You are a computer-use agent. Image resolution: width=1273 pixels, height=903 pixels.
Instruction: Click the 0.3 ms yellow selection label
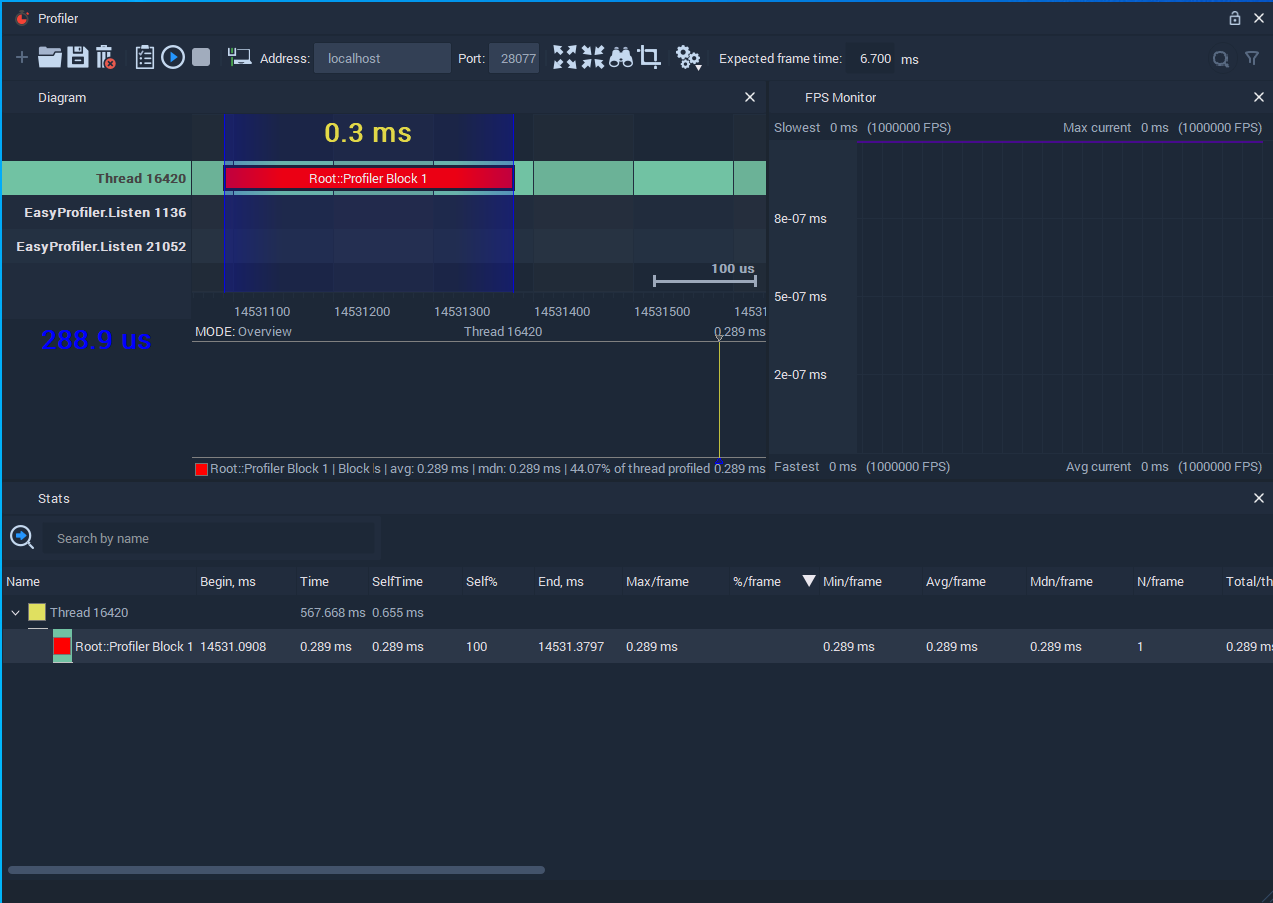[x=368, y=133]
